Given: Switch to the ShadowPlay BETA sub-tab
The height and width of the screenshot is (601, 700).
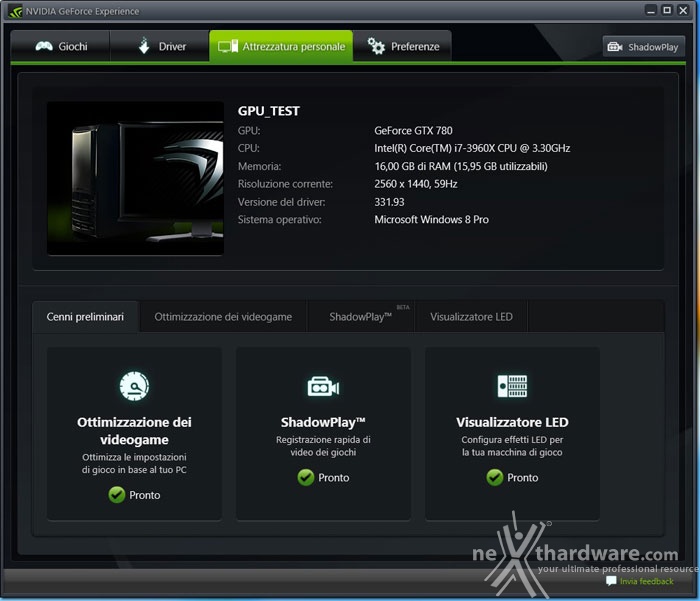Looking at the screenshot, I should click(x=361, y=317).
